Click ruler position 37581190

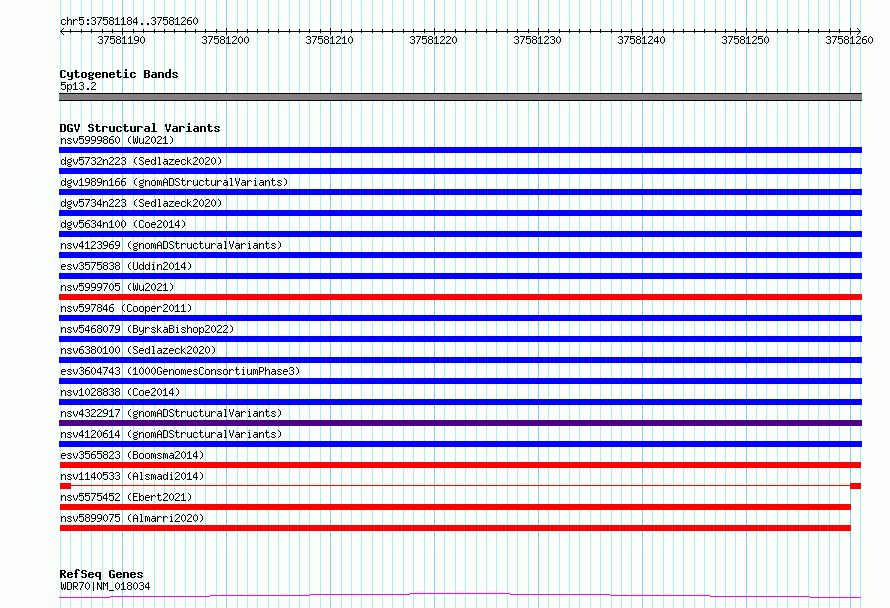point(121,40)
